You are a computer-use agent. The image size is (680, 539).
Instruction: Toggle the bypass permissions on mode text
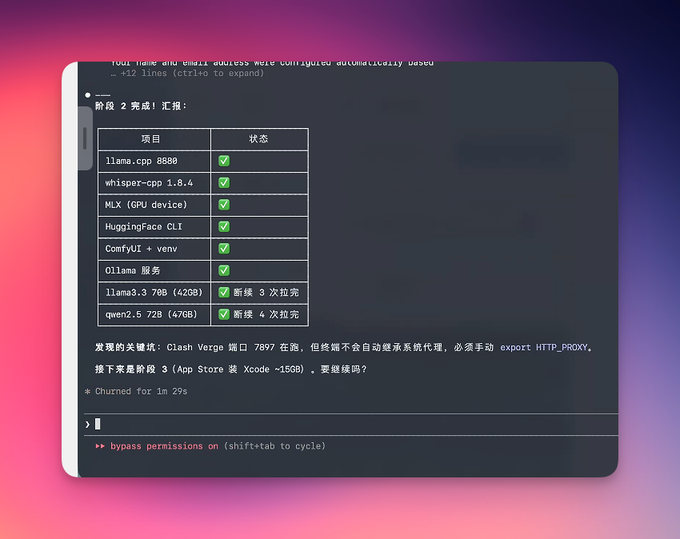tap(164, 446)
